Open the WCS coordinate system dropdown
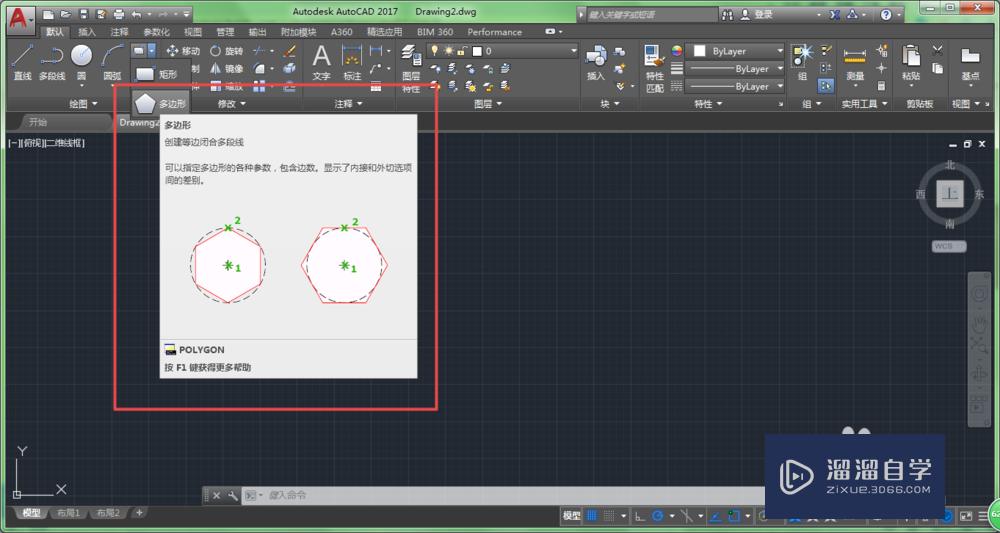 pos(949,246)
